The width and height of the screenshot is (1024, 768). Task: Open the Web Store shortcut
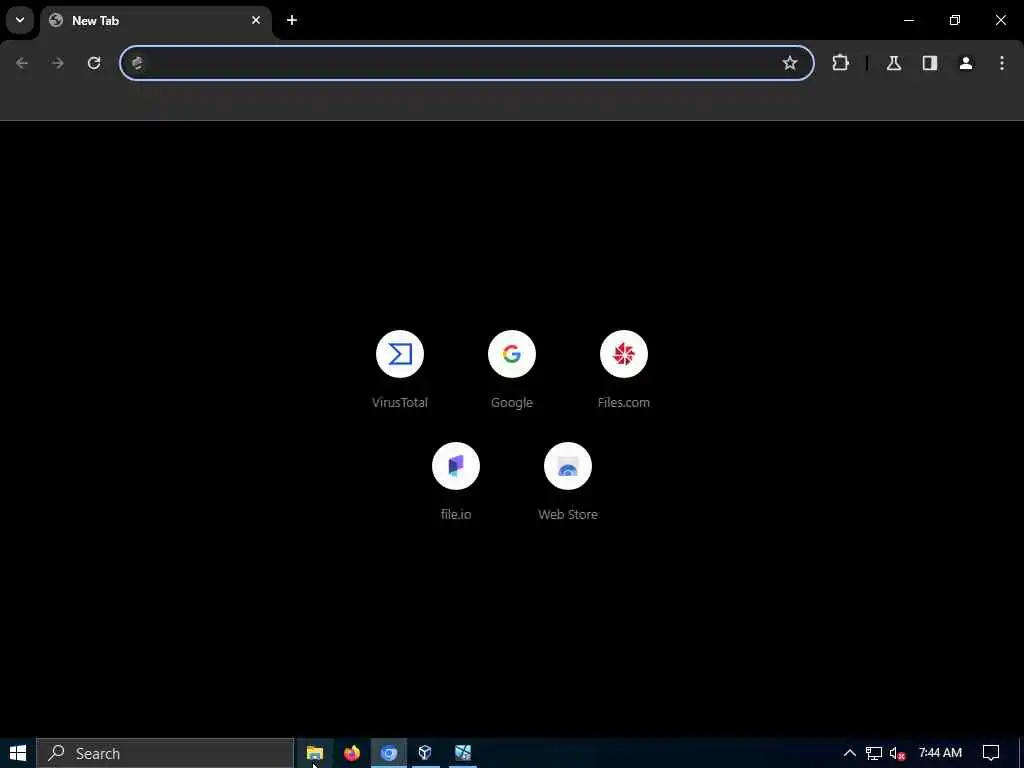[568, 466]
